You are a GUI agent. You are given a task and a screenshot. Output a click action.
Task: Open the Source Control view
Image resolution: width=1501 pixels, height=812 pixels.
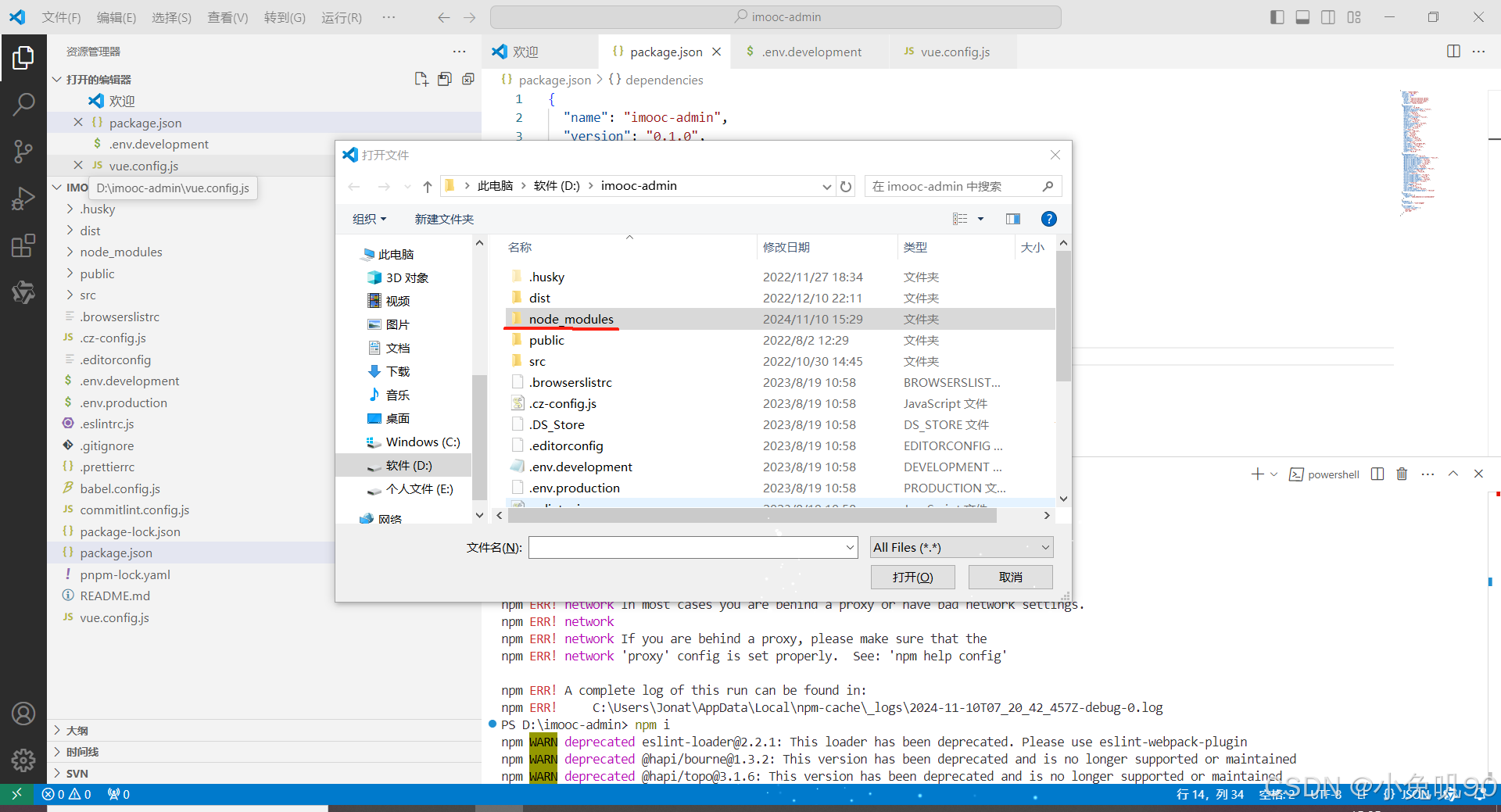pos(23,151)
